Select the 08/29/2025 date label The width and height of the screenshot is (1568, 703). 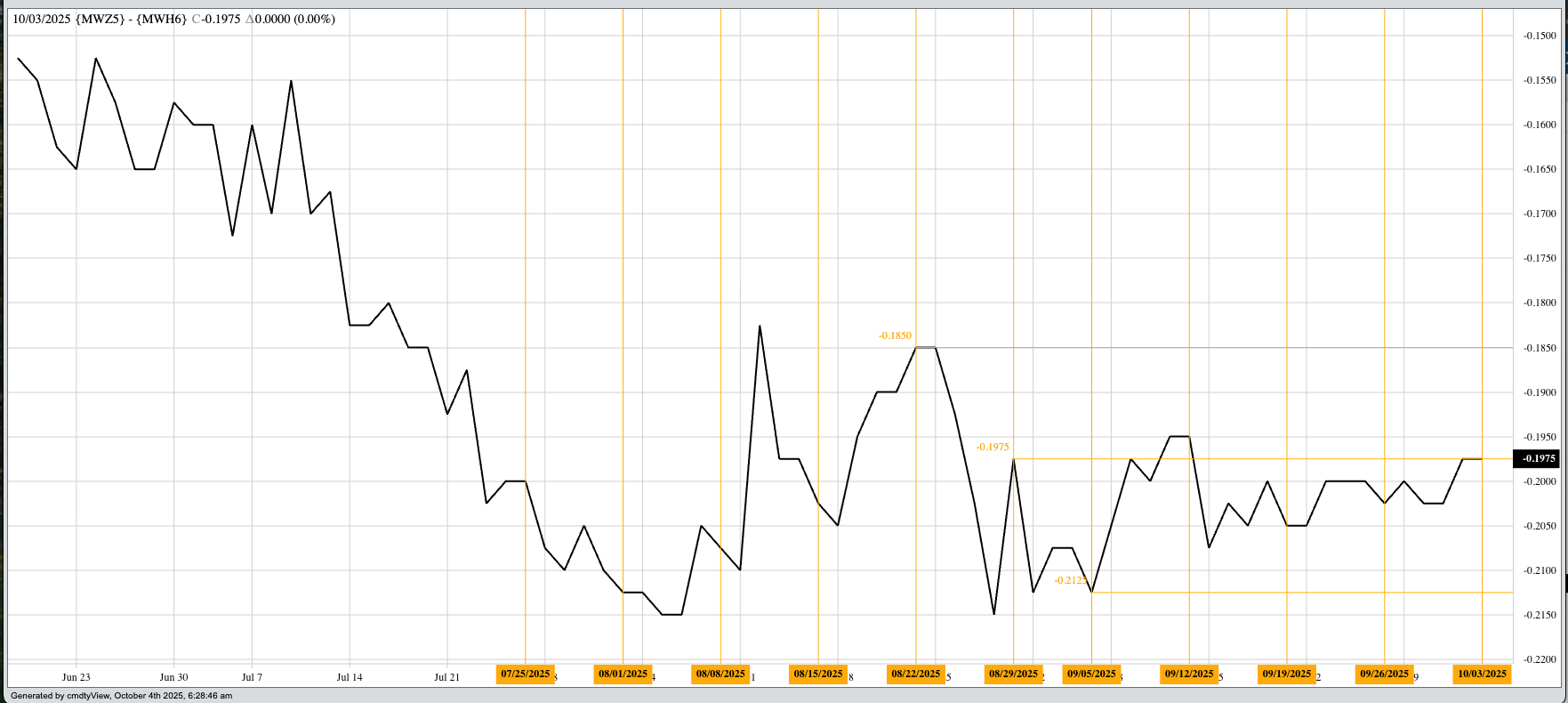(x=1013, y=674)
